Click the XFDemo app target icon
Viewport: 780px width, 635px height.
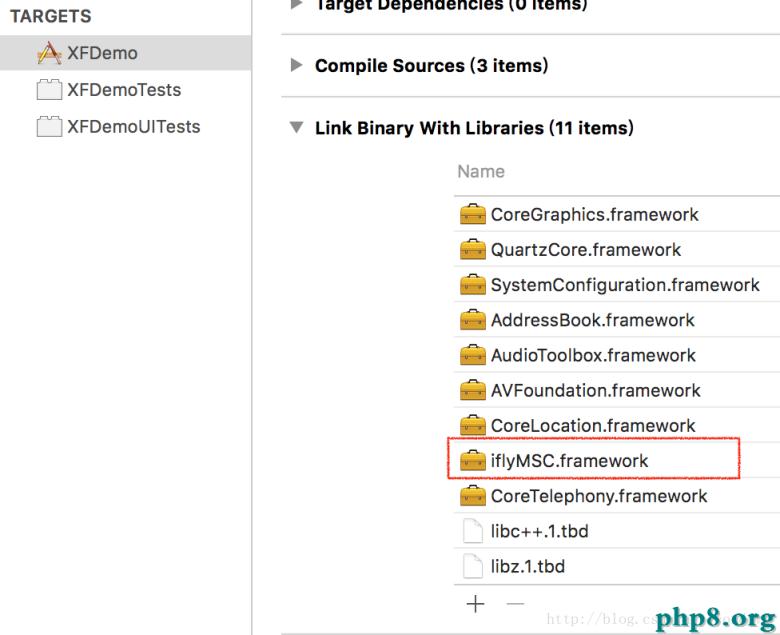pos(49,53)
